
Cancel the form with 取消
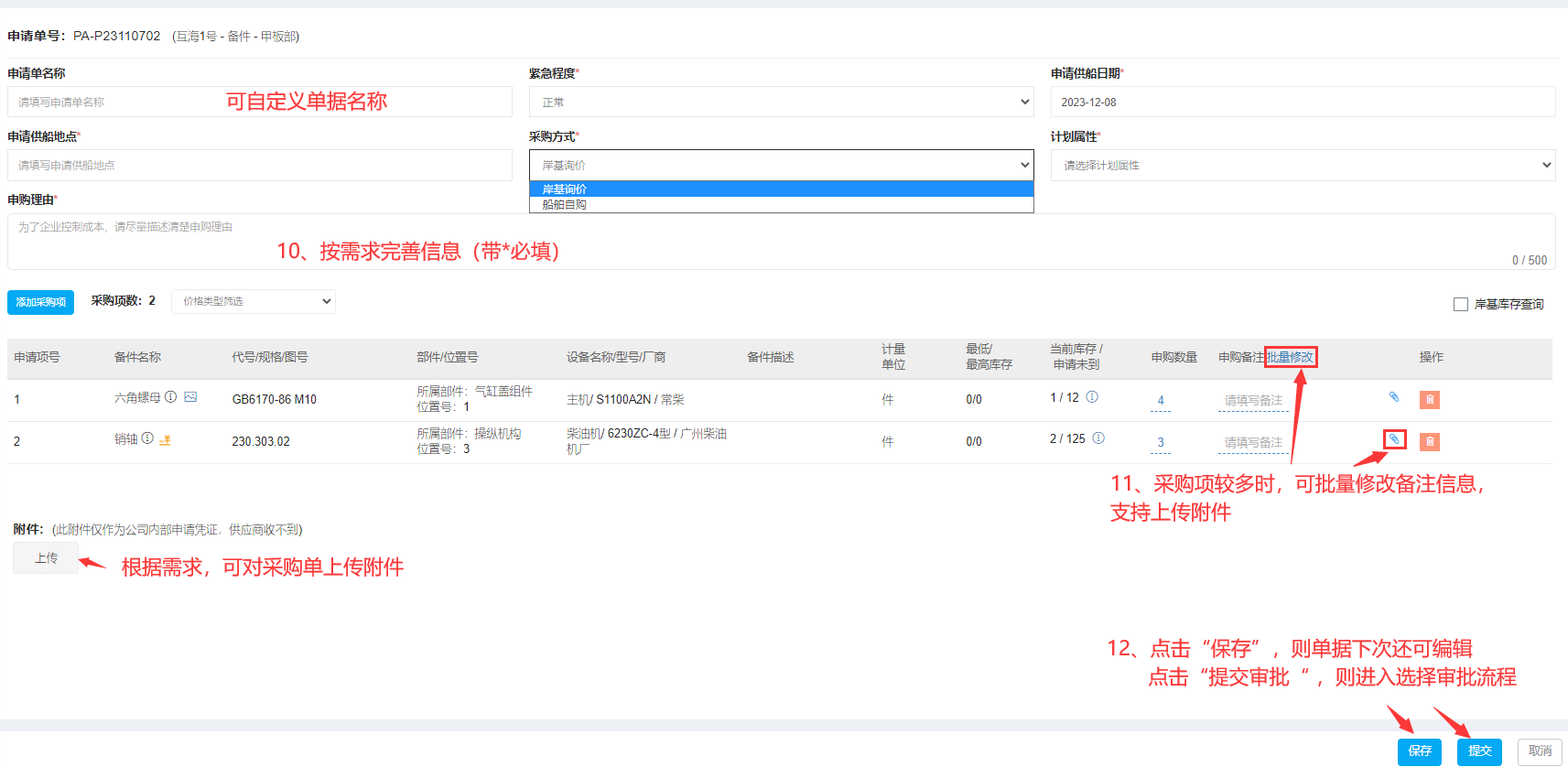[1541, 751]
